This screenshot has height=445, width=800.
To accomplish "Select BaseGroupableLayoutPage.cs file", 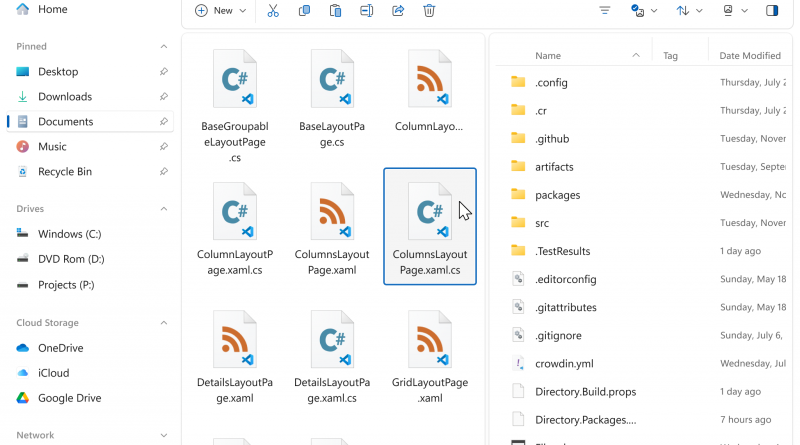I will [x=235, y=105].
